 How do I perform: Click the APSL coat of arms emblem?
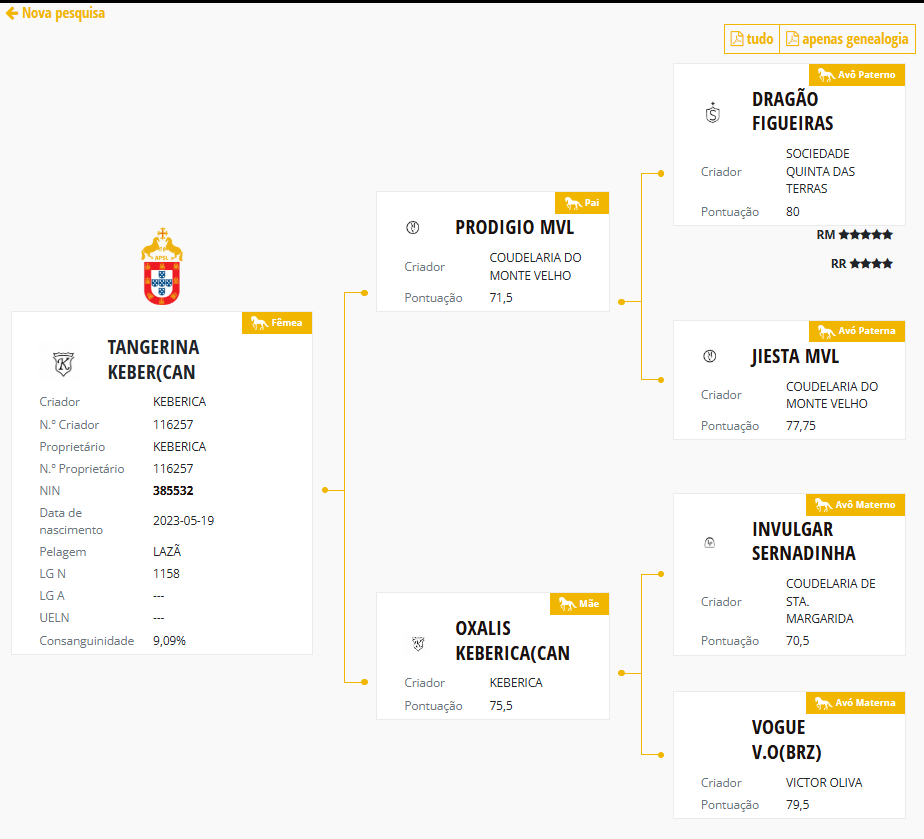click(x=162, y=267)
